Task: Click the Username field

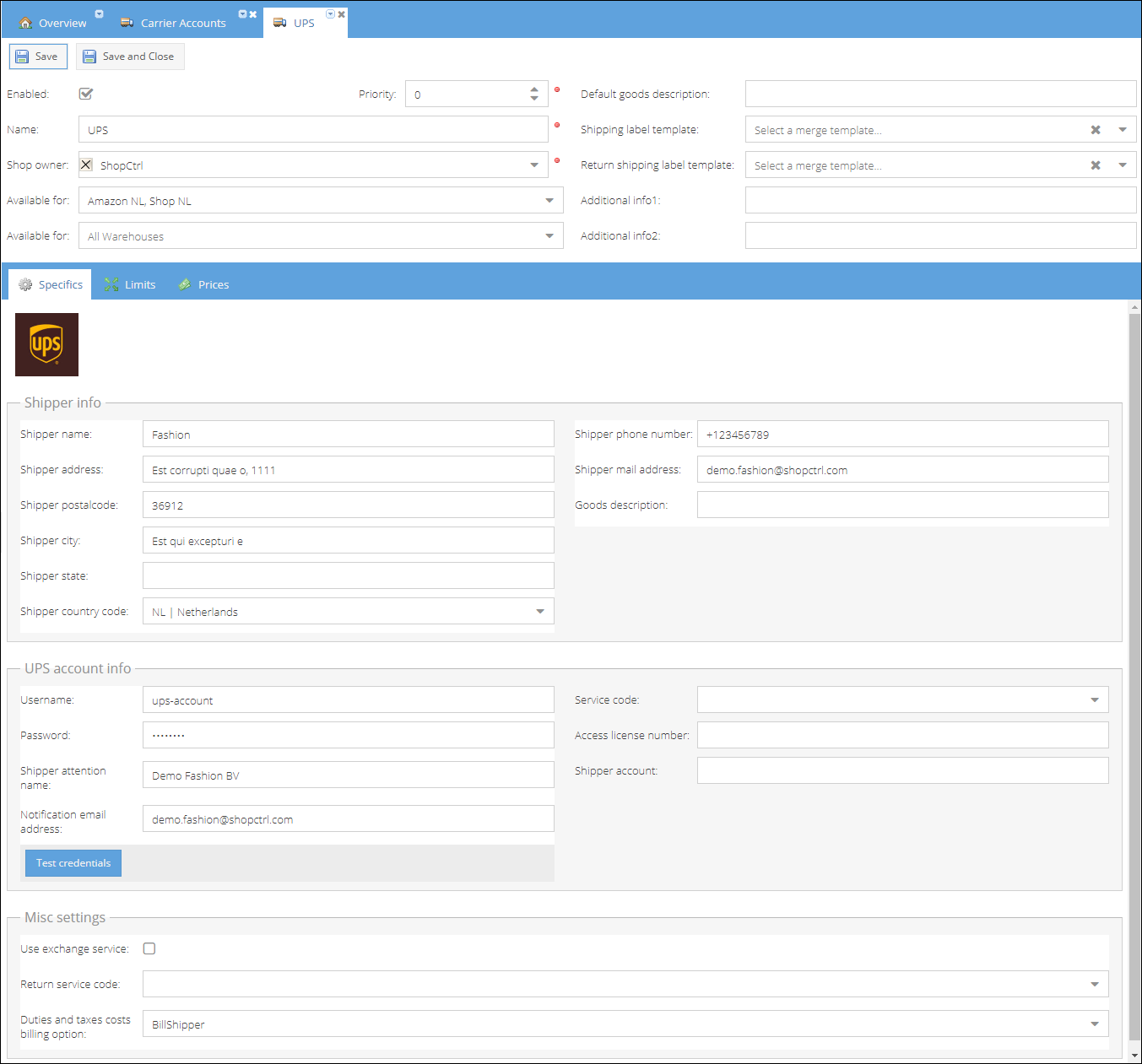Action: [x=349, y=699]
